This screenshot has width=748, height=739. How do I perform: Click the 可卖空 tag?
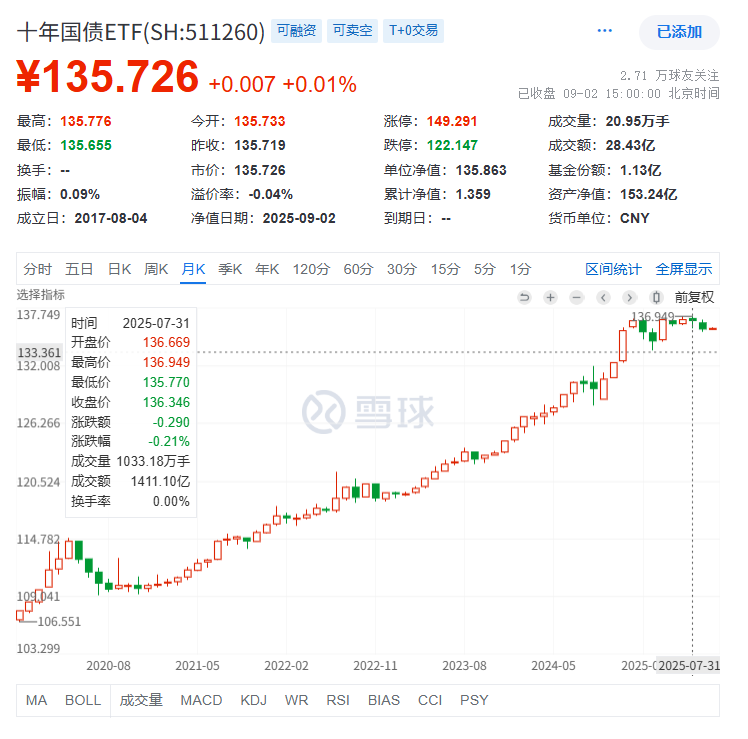coord(353,31)
